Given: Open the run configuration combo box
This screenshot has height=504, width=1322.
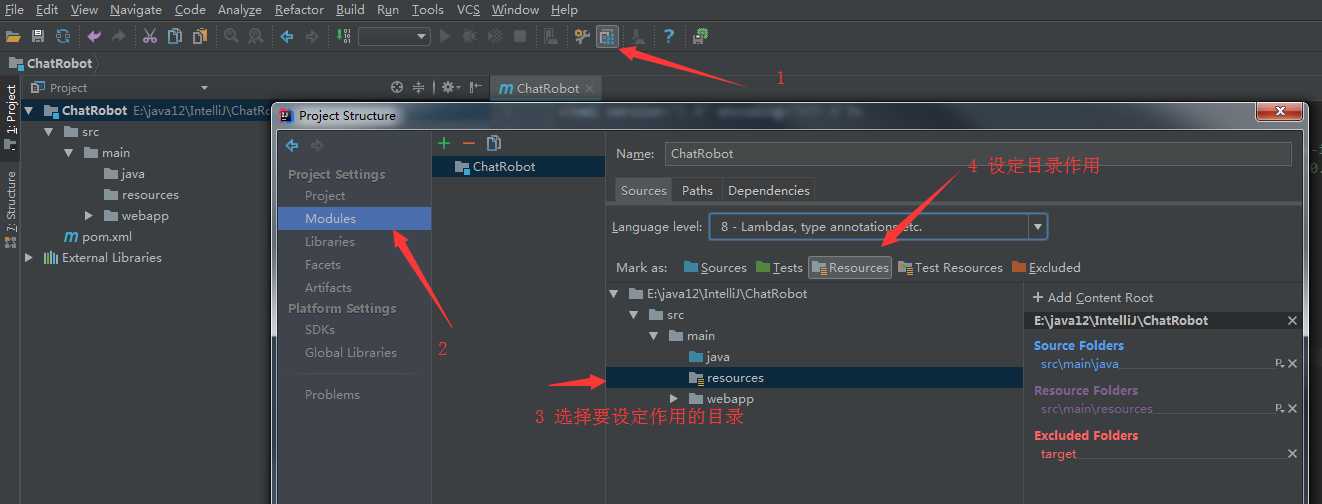Looking at the screenshot, I should (x=394, y=36).
